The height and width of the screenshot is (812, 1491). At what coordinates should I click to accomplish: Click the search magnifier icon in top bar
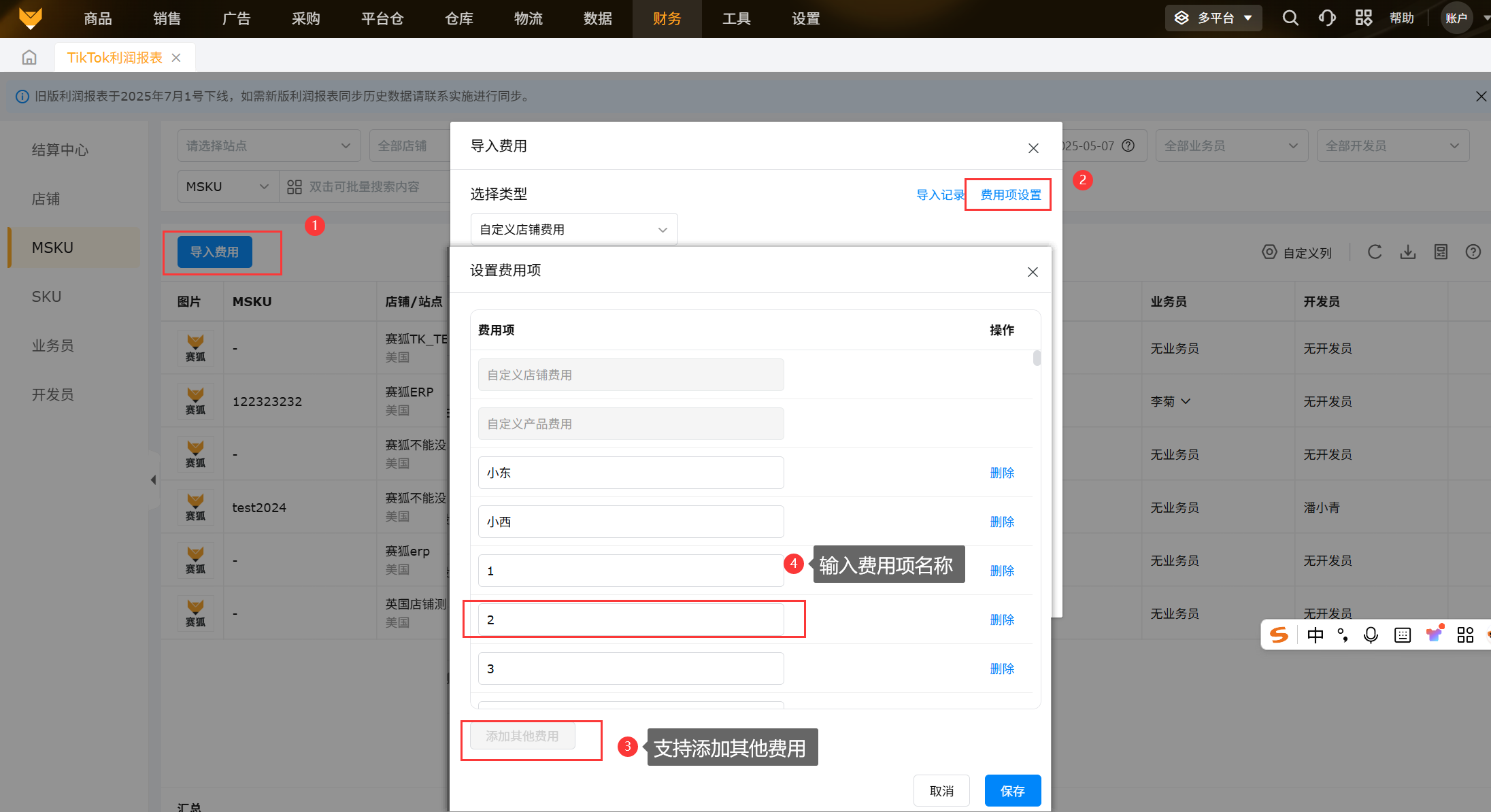click(x=1290, y=18)
